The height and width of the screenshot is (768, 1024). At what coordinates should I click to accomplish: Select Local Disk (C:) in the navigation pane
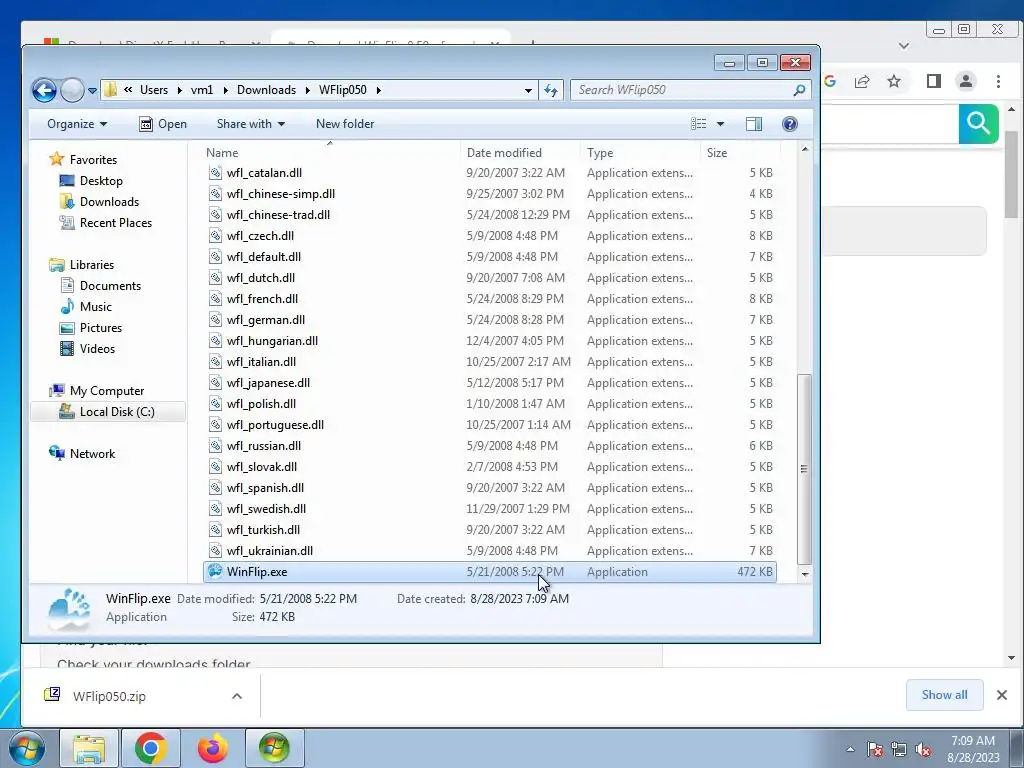(x=108, y=412)
